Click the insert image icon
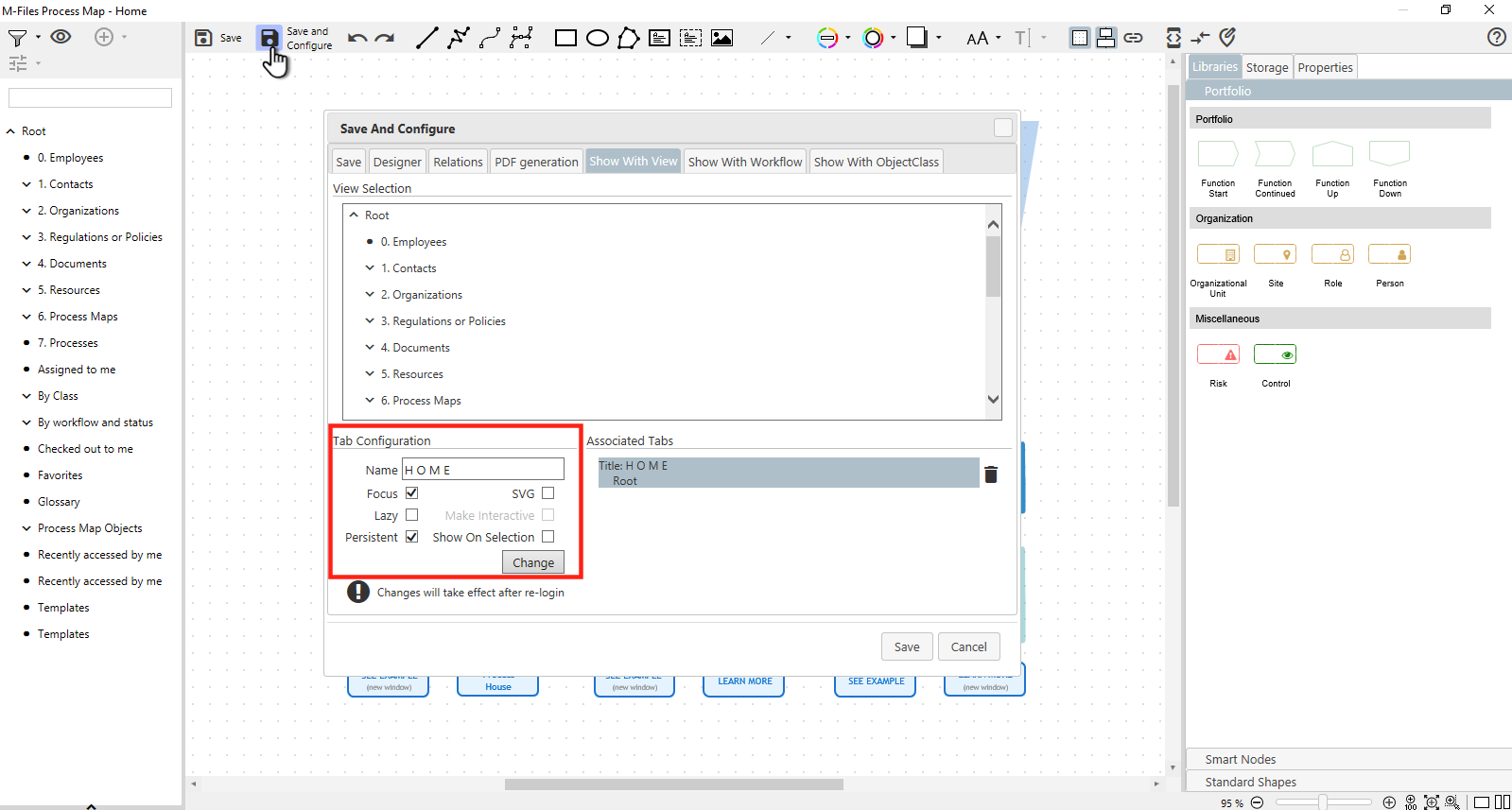 721,38
